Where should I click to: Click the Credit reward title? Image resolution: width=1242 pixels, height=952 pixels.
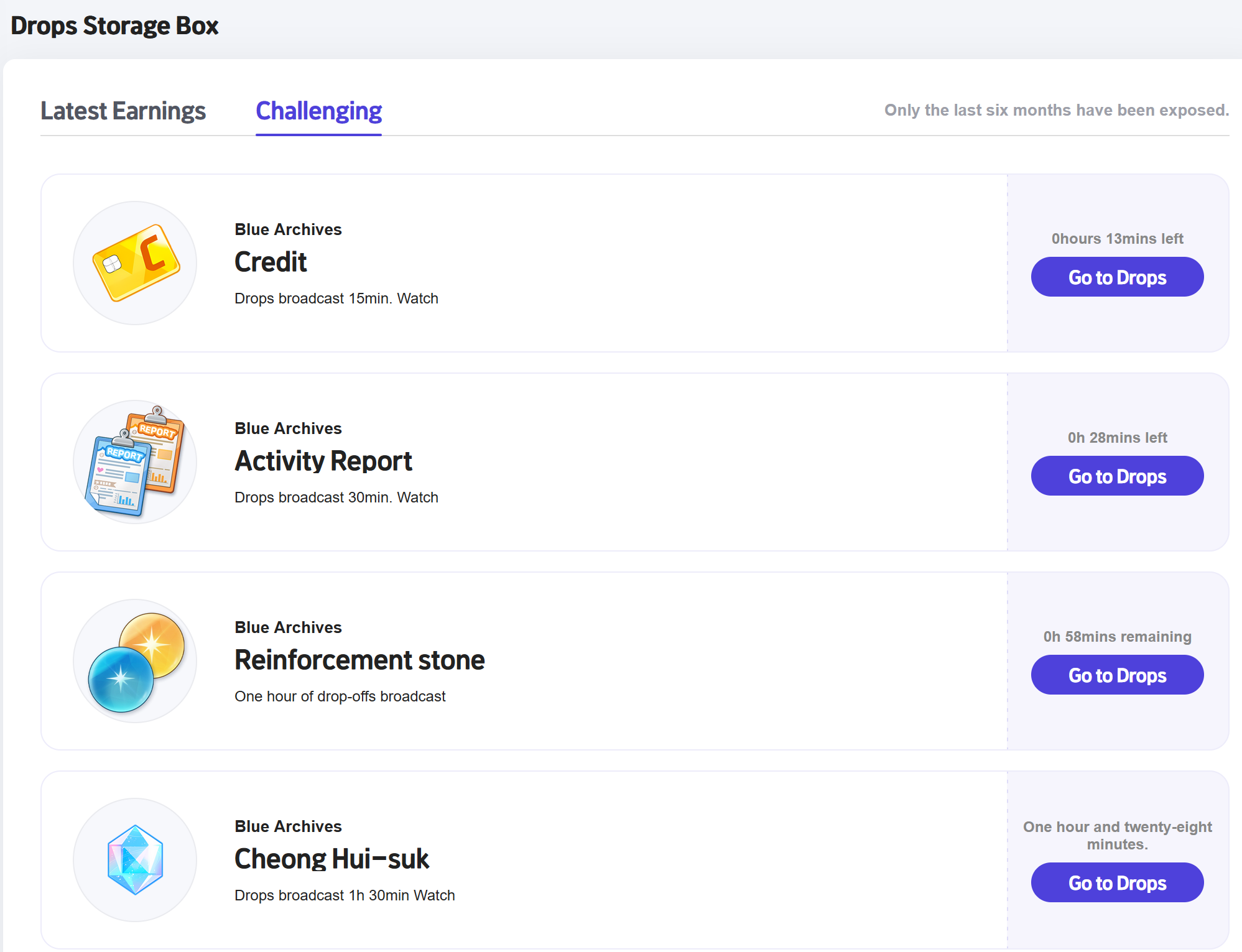click(271, 262)
